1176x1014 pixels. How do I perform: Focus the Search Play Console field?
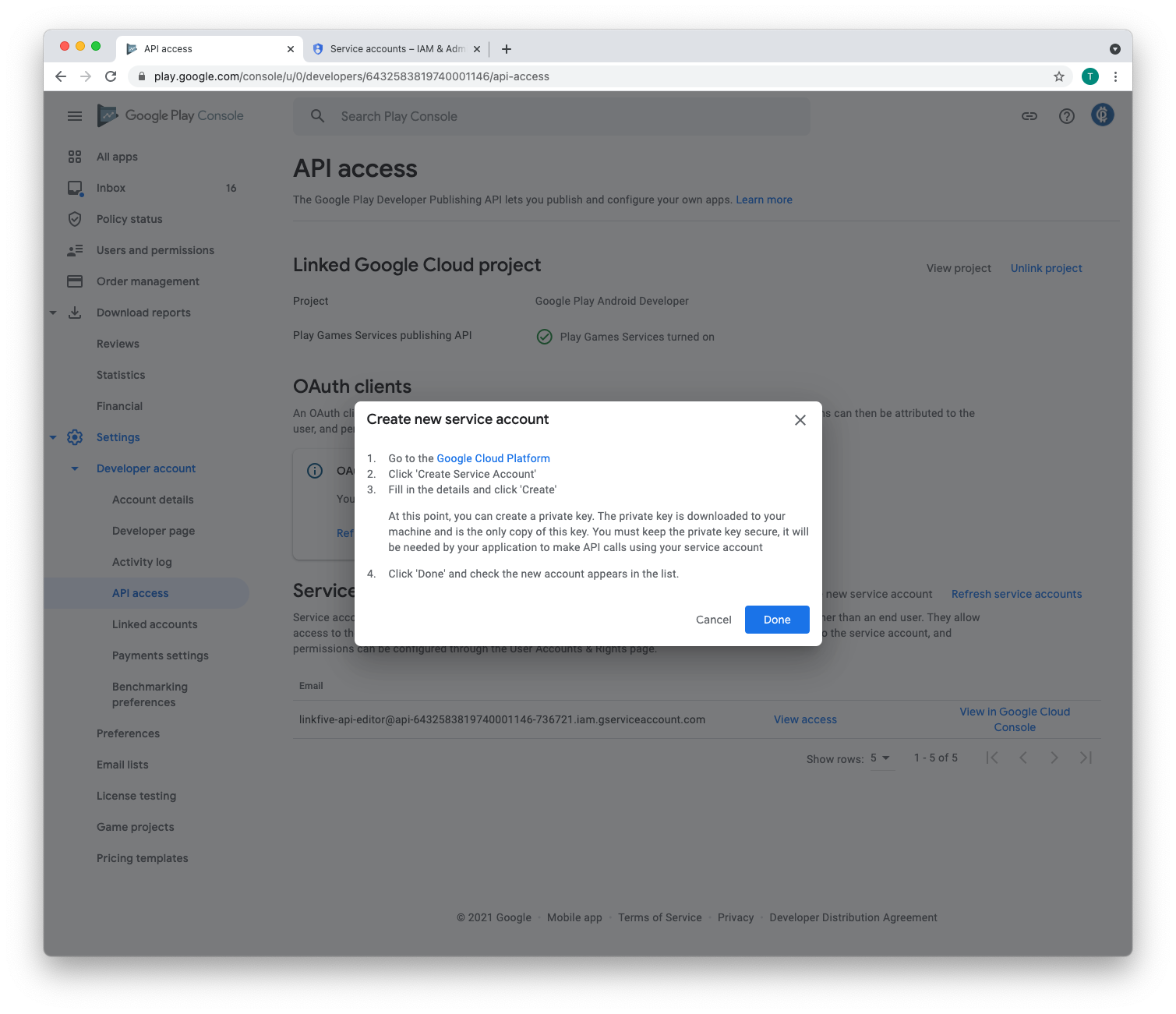click(552, 116)
